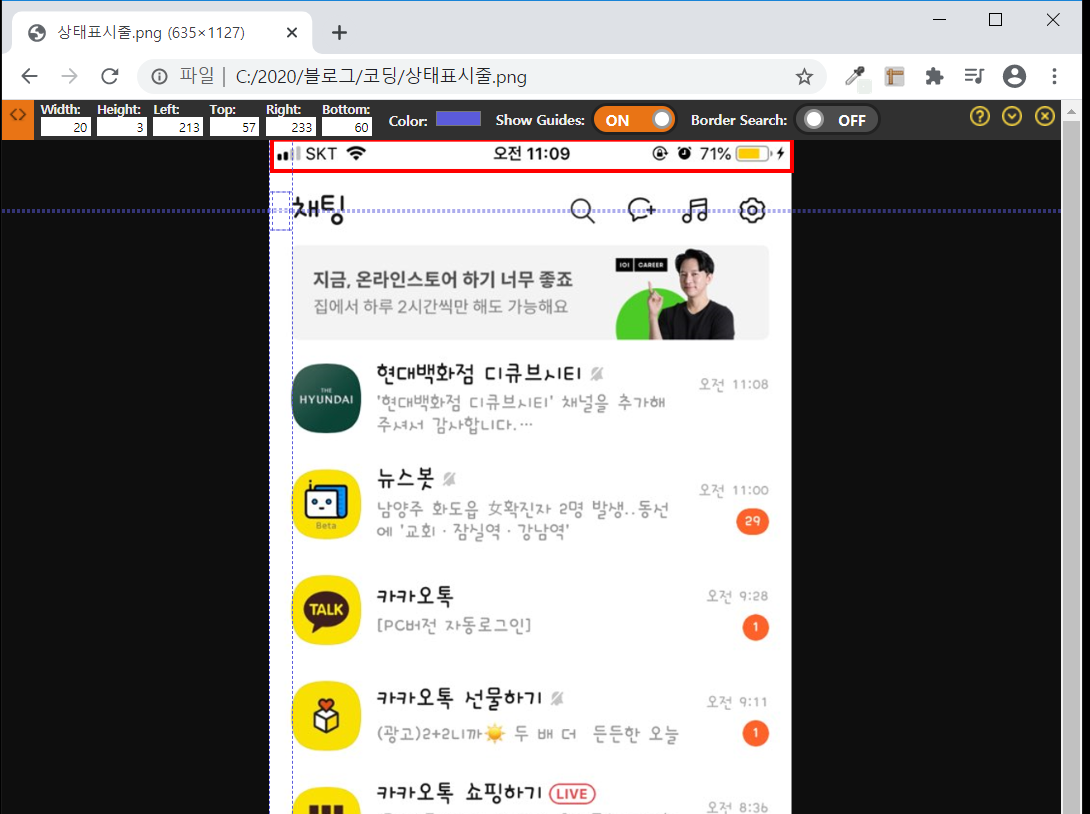The width and height of the screenshot is (1090, 814).
Task: Click the music note icon
Action: point(694,209)
